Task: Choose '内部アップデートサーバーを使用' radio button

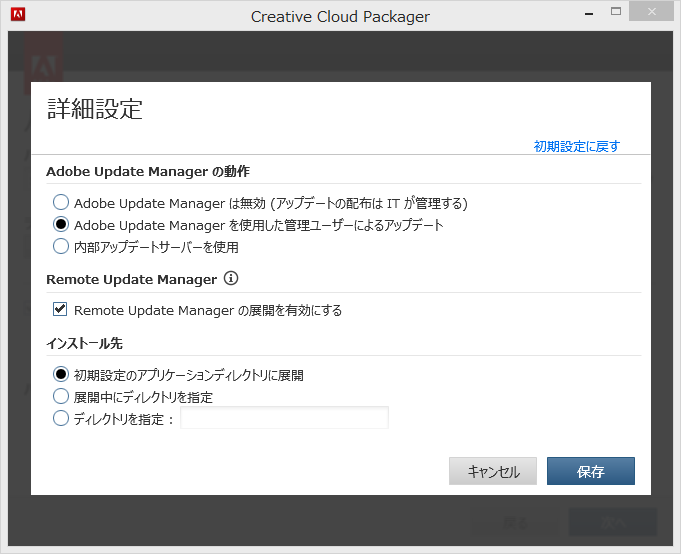Action: tap(61, 246)
